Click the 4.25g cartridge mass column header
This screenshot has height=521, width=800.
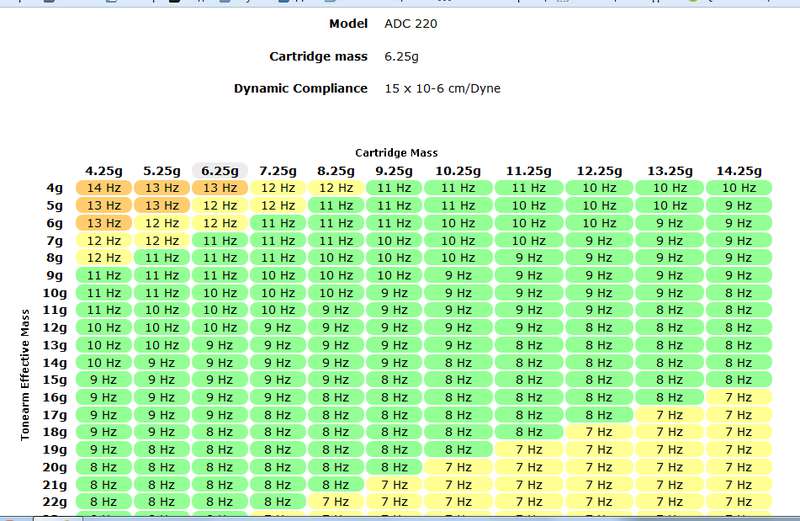click(104, 170)
